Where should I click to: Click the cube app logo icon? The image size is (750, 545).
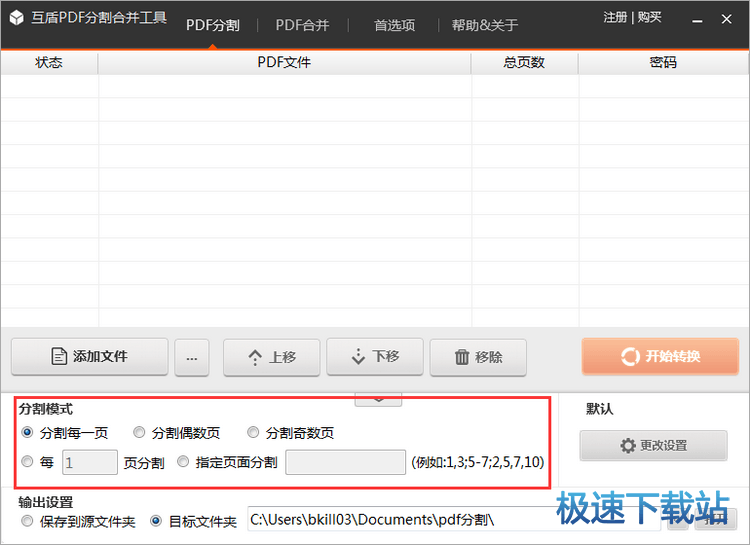pos(16,18)
